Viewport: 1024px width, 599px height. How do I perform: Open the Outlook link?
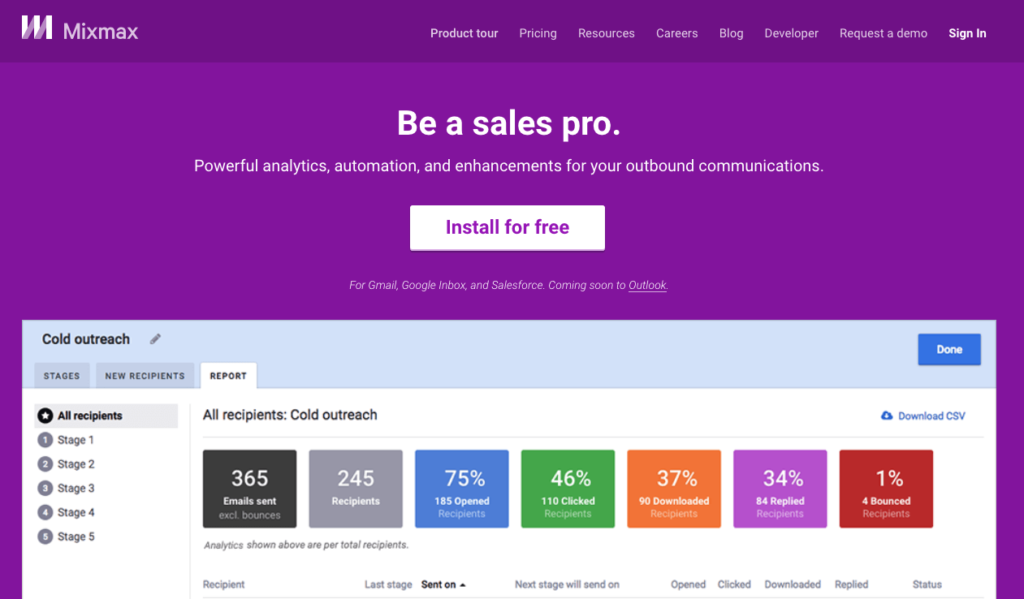point(646,284)
